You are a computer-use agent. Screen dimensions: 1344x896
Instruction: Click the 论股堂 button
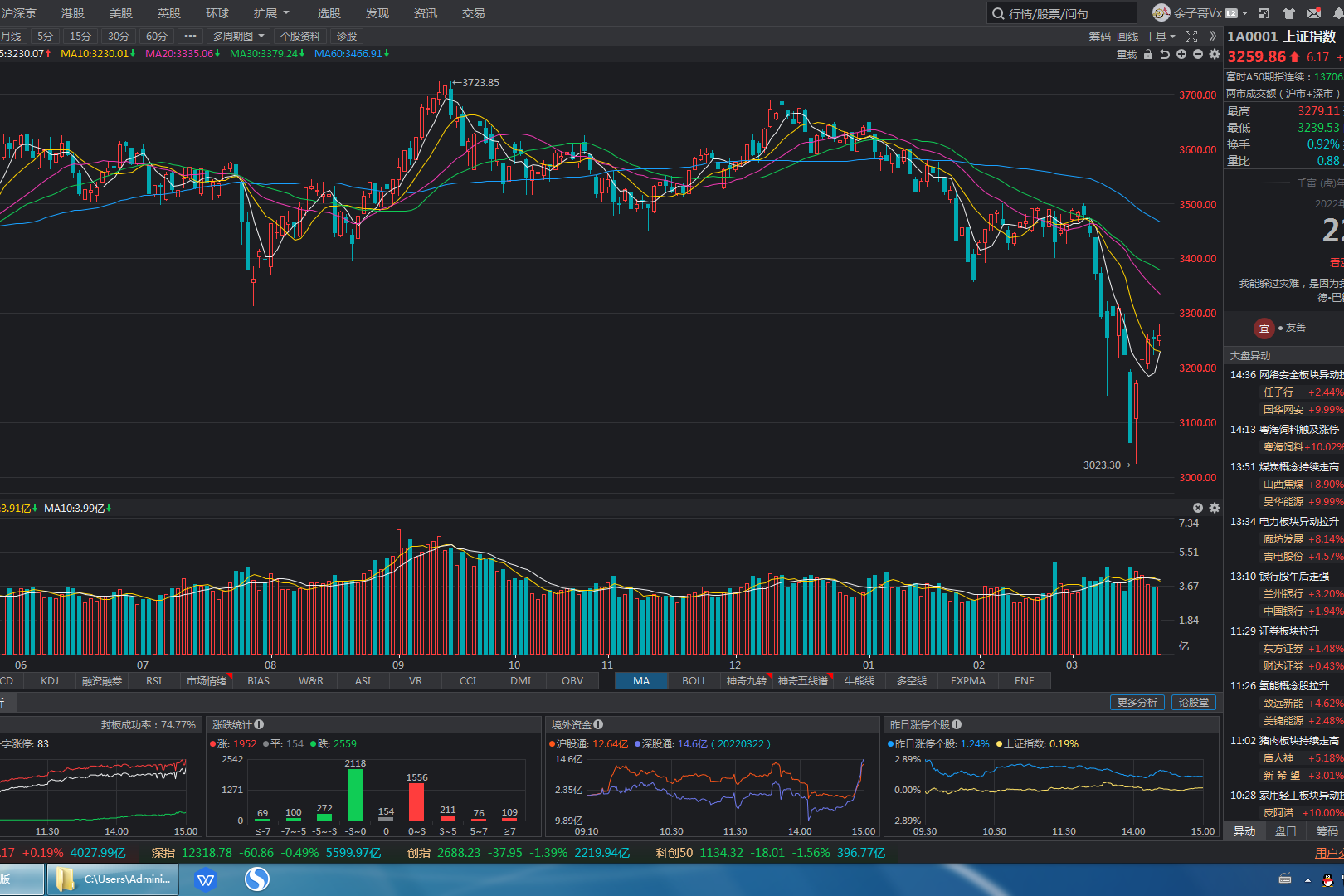point(1194,703)
